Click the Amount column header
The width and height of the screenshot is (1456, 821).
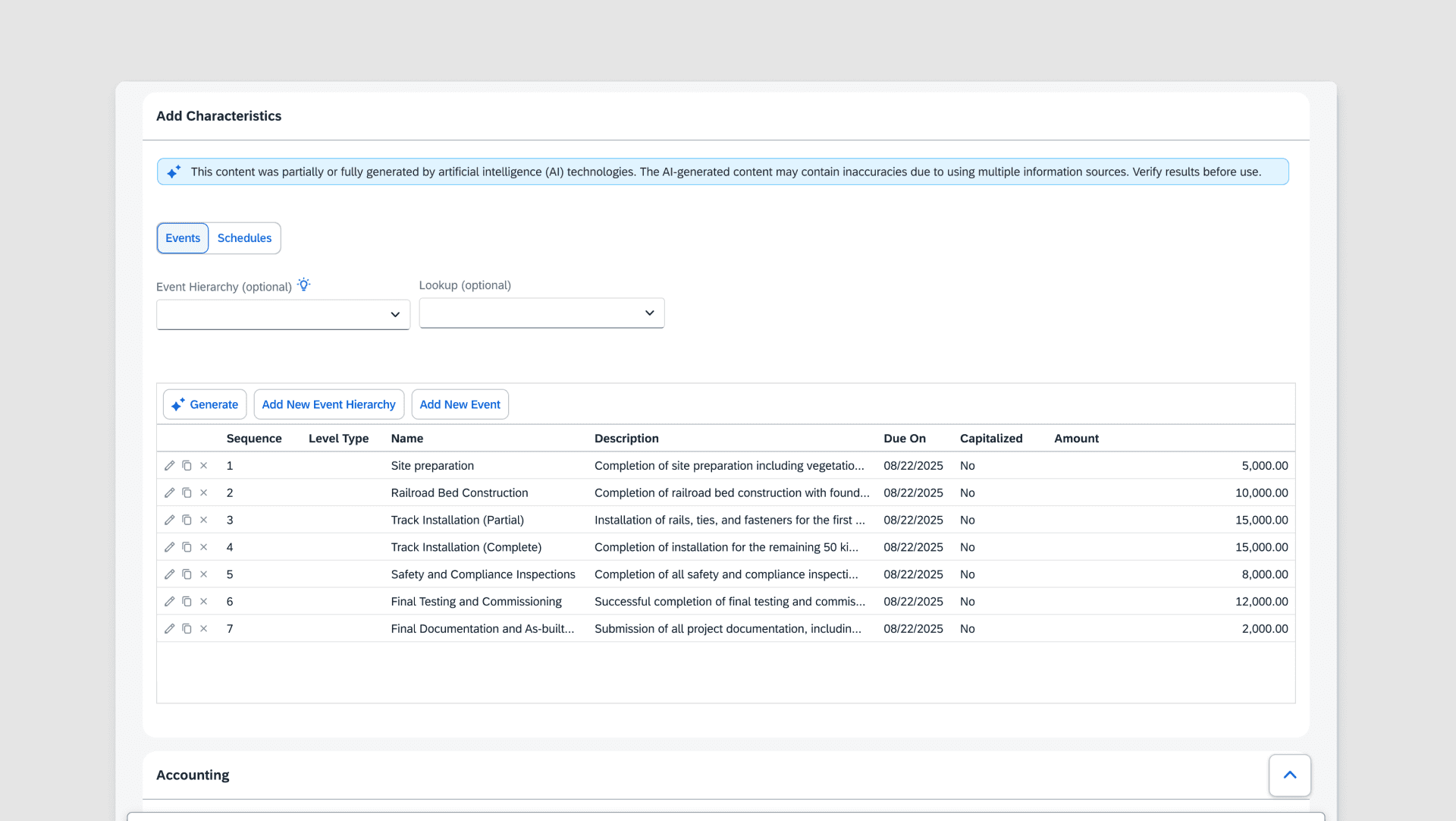[1076, 439]
